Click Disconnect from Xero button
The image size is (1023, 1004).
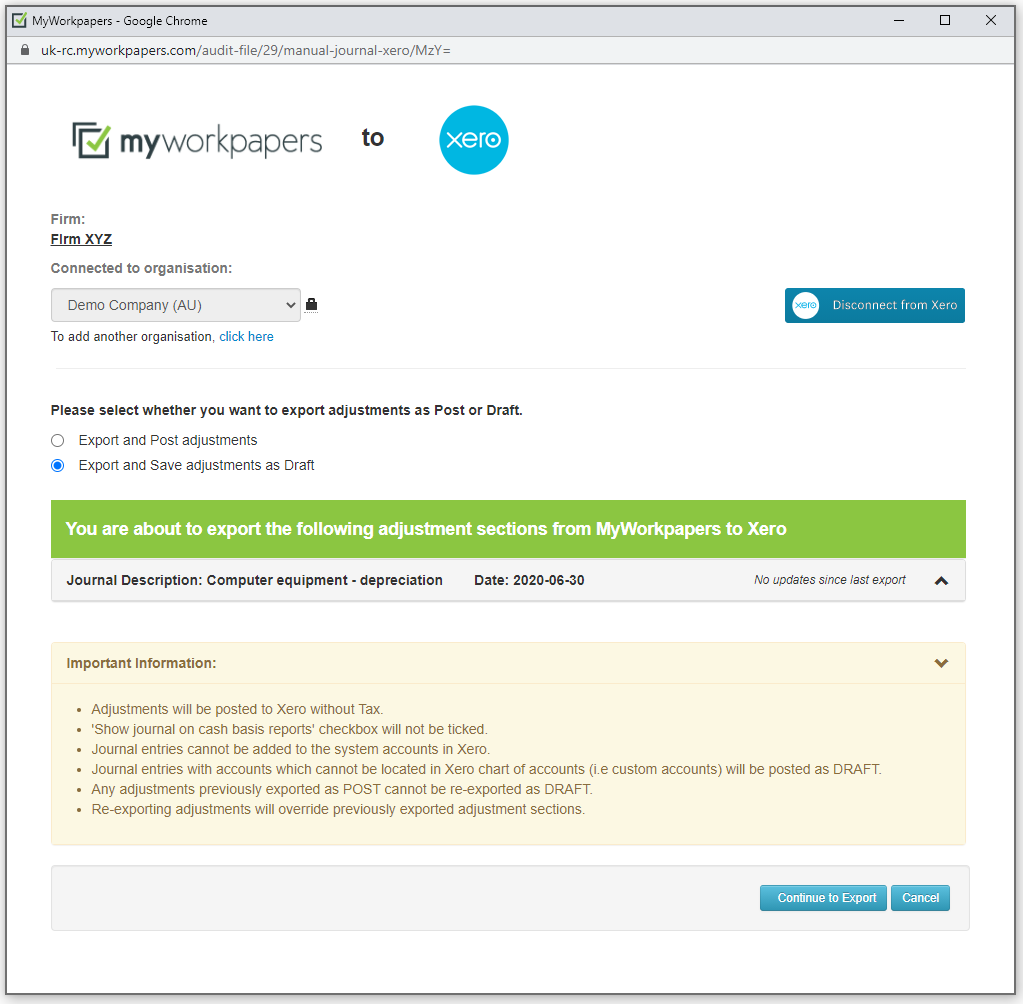pos(874,305)
